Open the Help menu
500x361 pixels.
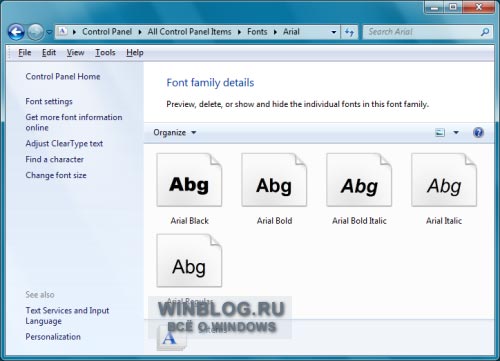(135, 53)
